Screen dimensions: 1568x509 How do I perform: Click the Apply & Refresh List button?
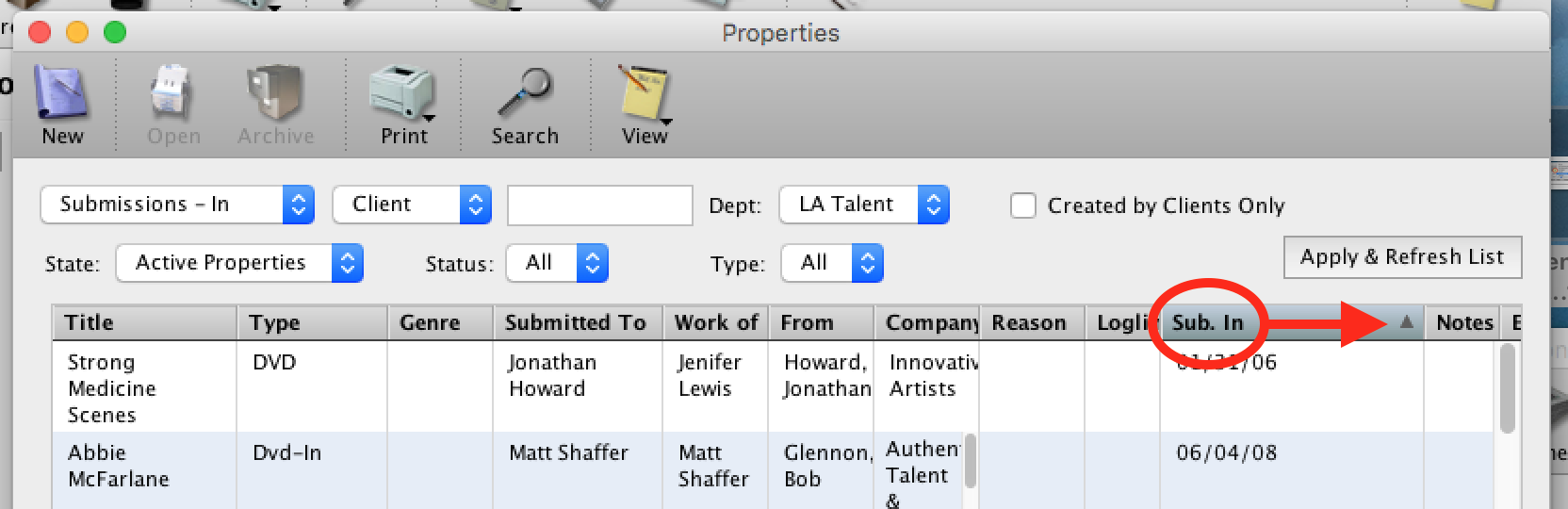pos(1402,257)
